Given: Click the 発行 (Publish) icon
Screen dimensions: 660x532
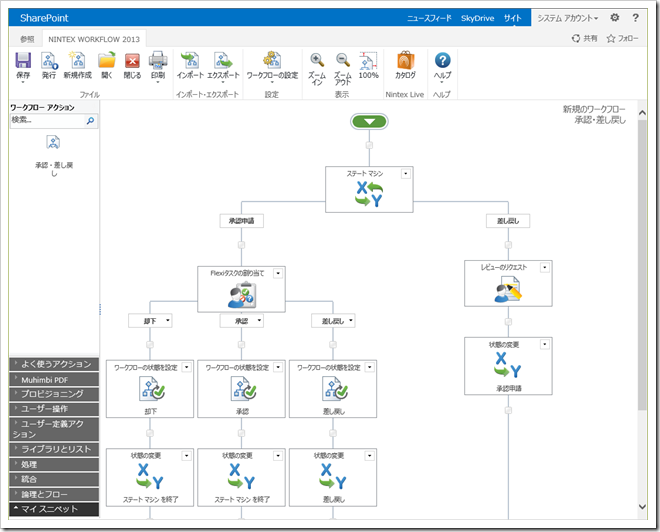Looking at the screenshot, I should (x=49, y=62).
